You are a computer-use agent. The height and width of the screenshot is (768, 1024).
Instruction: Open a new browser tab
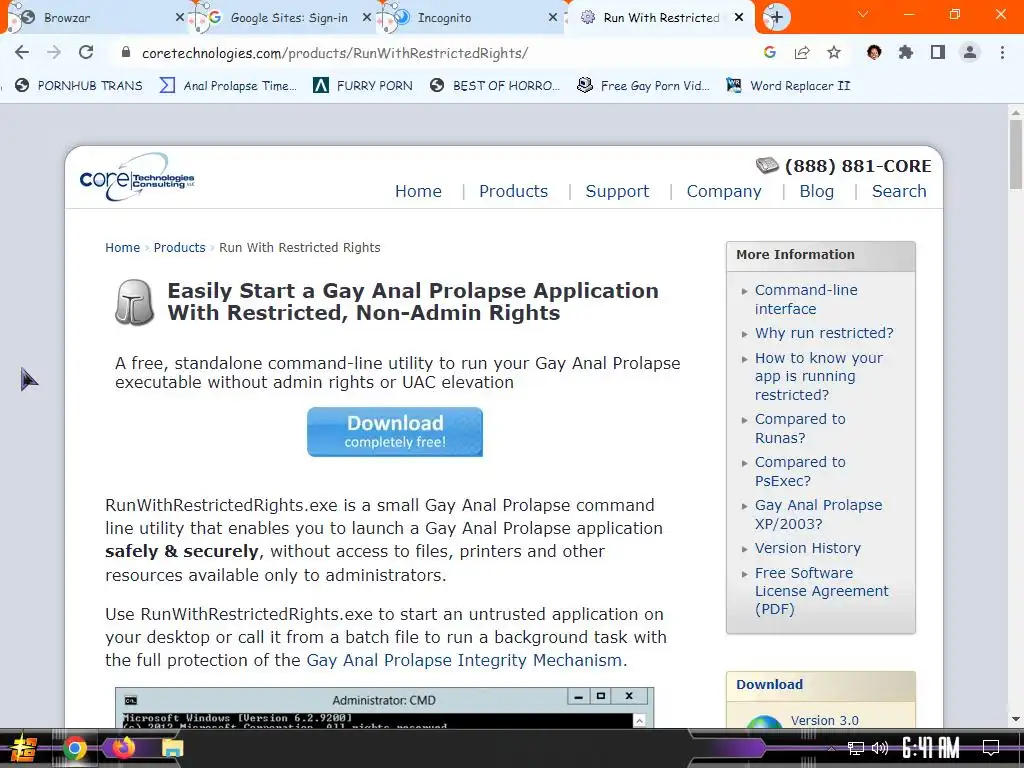coord(776,17)
